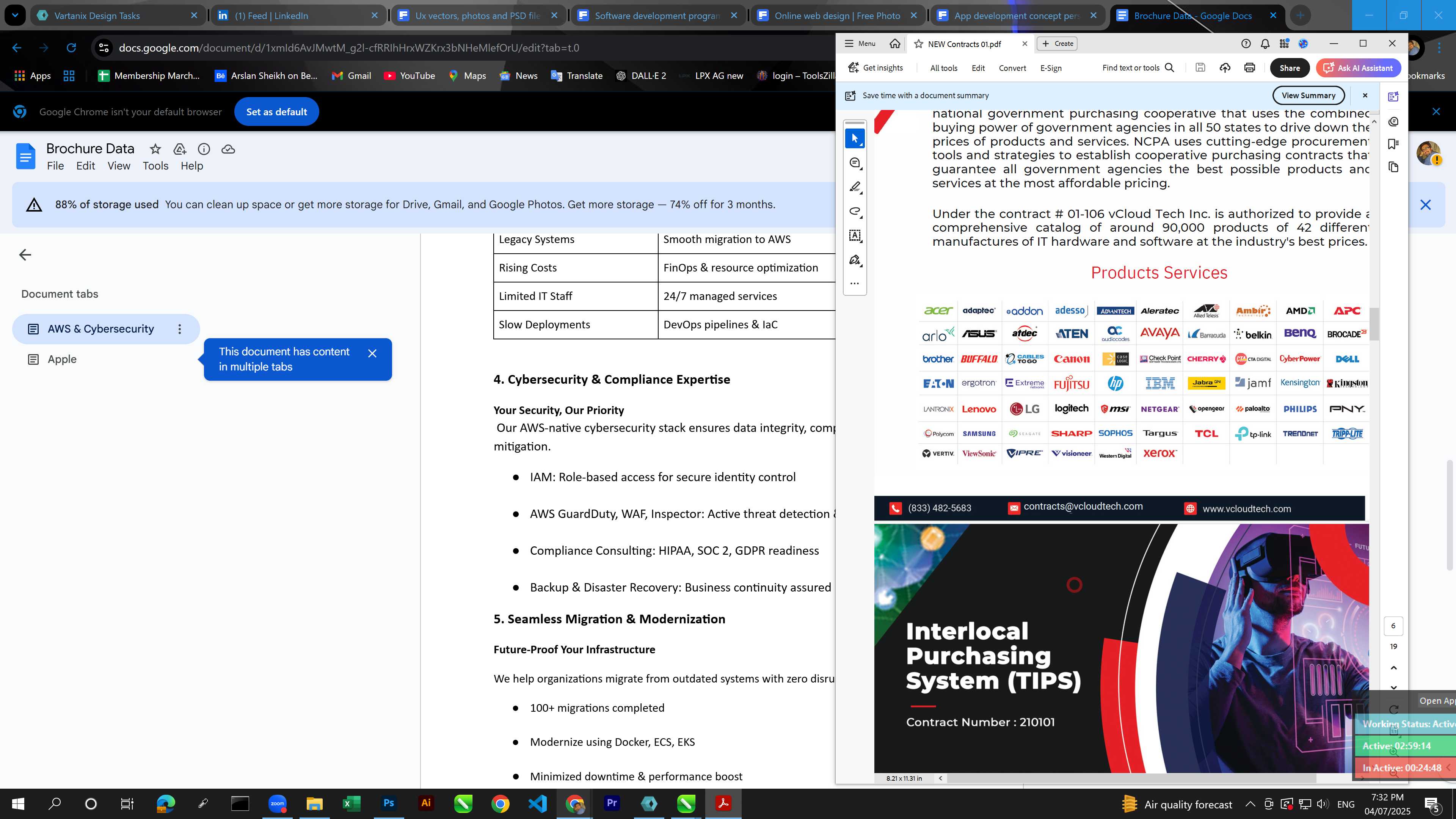Expand the Chrome tab search dropdown

(15, 15)
